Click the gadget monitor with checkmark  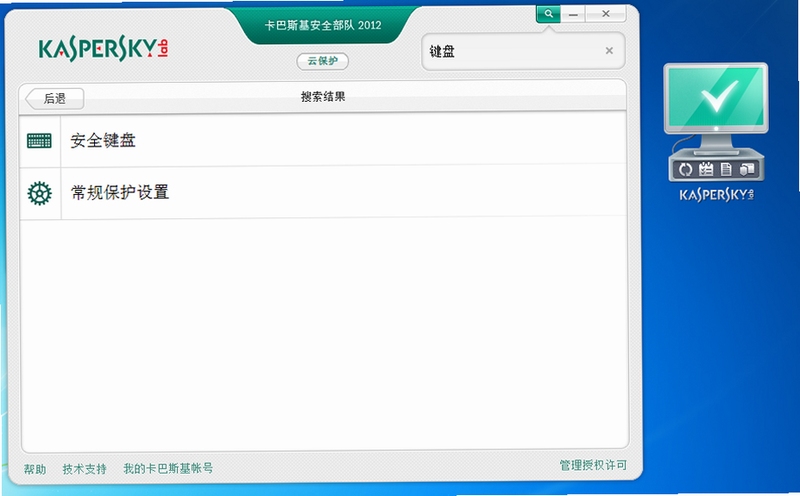click(716, 98)
